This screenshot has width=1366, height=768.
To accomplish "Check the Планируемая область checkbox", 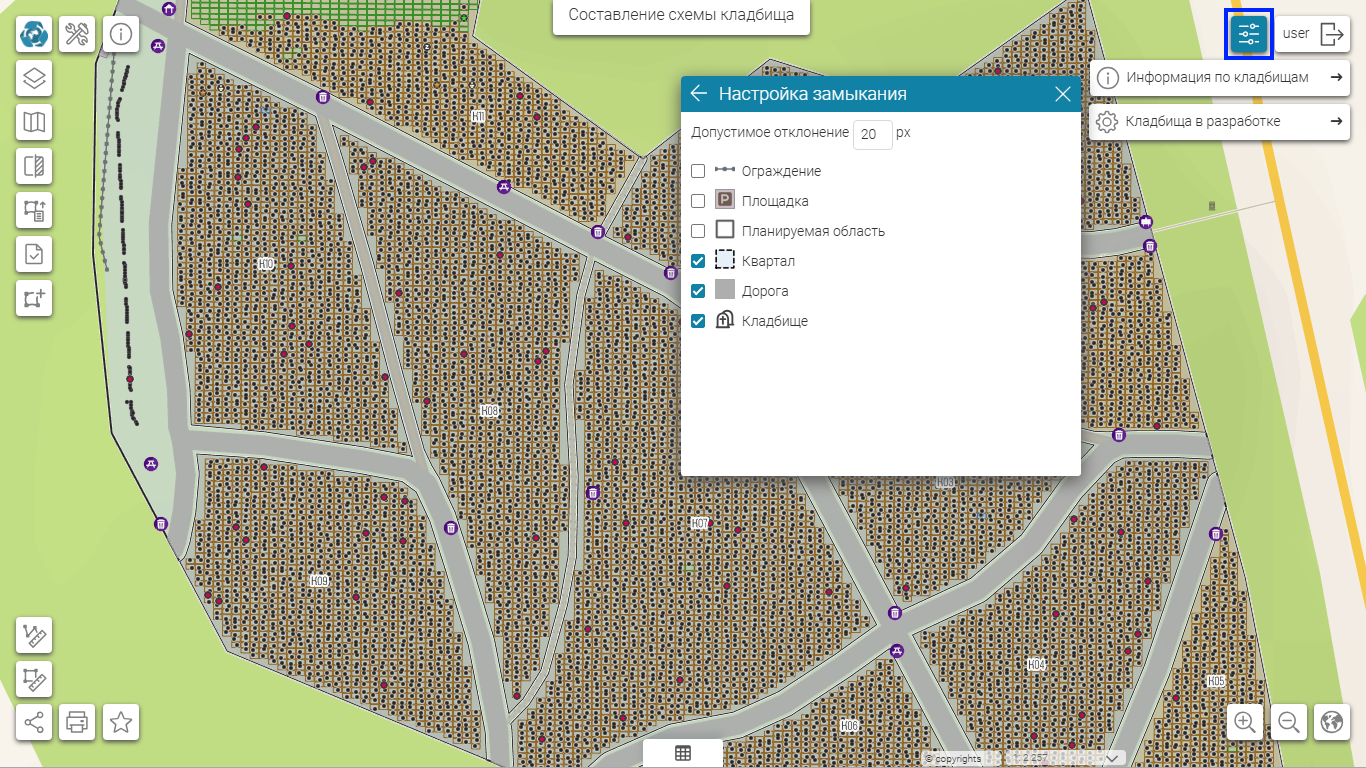I will (x=699, y=231).
